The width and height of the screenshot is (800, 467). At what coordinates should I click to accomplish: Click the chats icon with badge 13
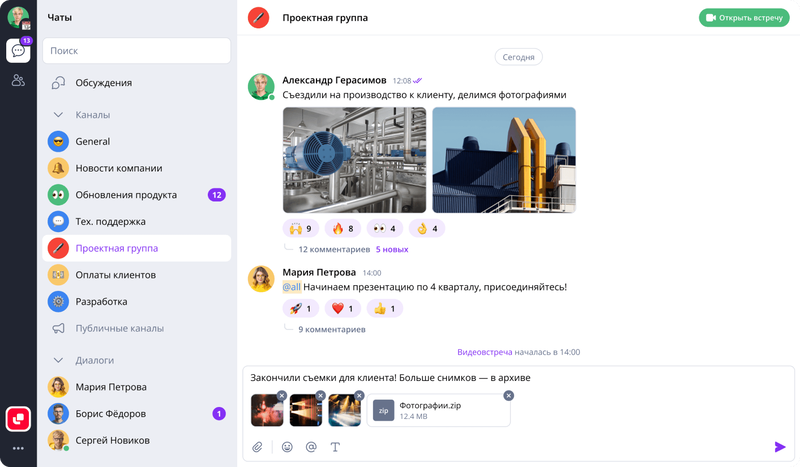[x=18, y=51]
